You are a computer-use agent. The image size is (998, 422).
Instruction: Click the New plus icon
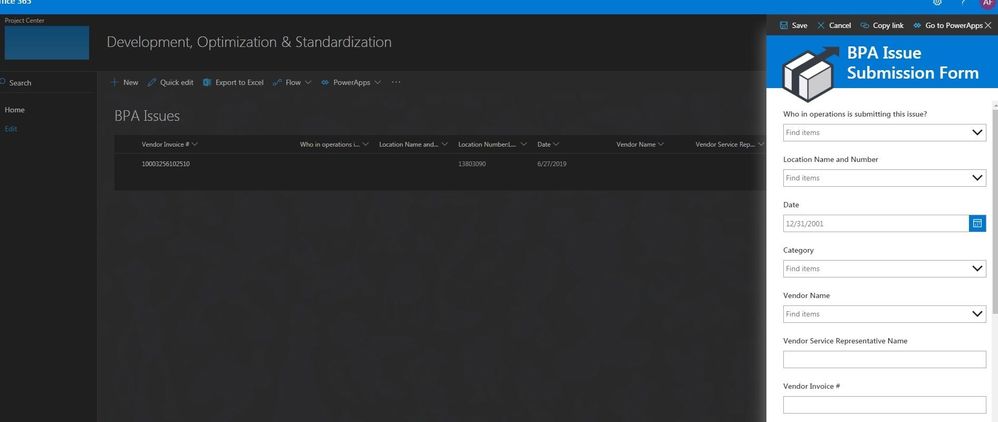(115, 82)
